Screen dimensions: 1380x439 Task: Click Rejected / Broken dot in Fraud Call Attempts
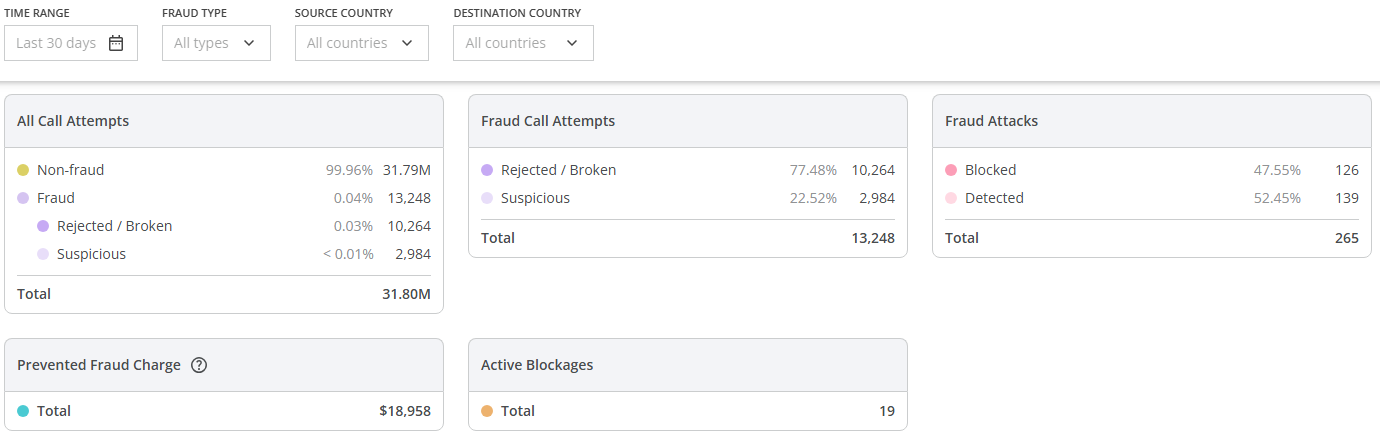tap(487, 170)
